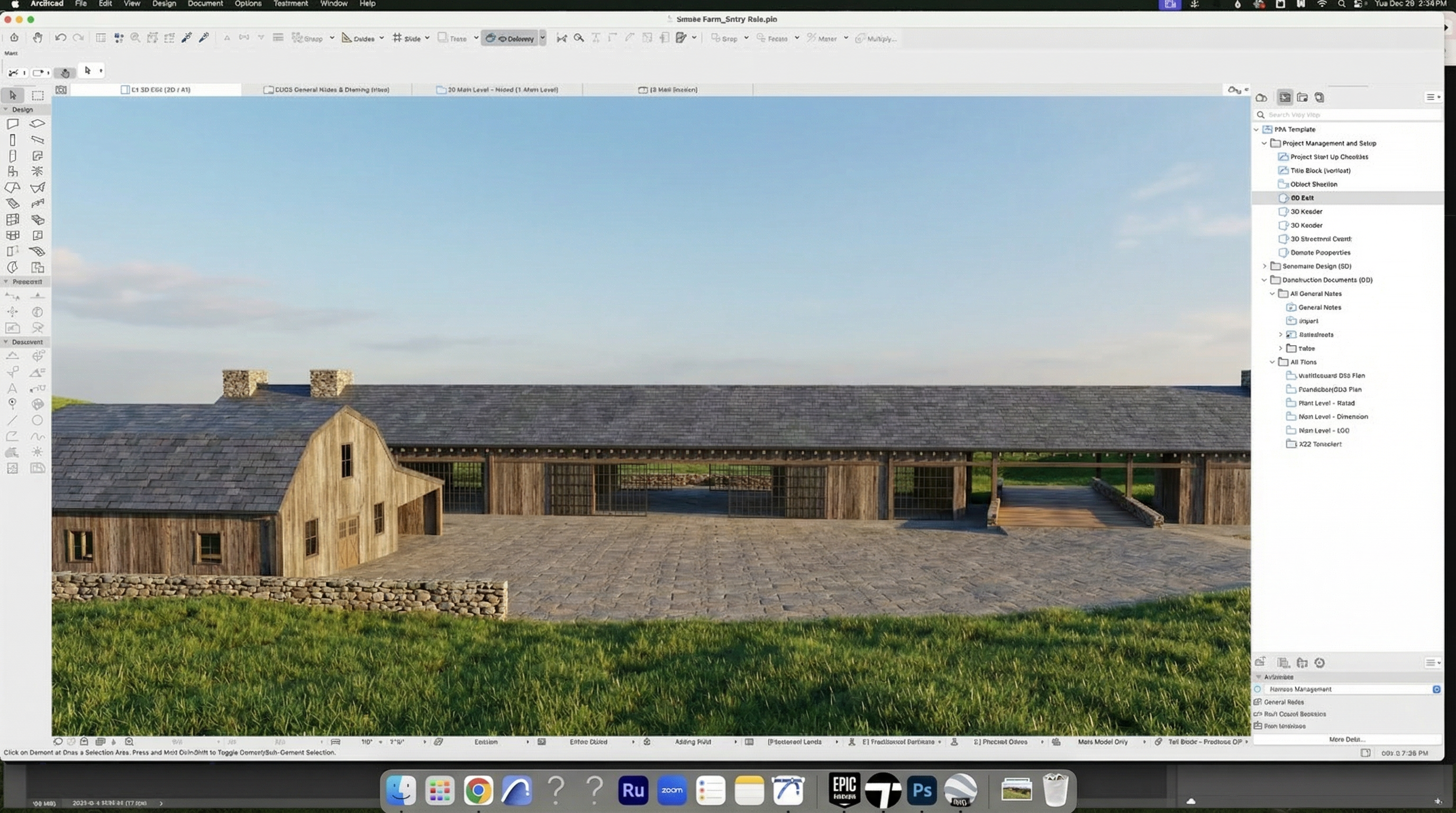Switch to the General Notes tab

click(x=326, y=89)
